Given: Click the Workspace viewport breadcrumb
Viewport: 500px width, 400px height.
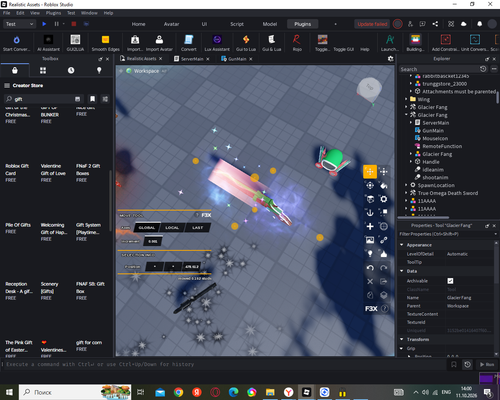Looking at the screenshot, I should pyautogui.click(x=146, y=71).
